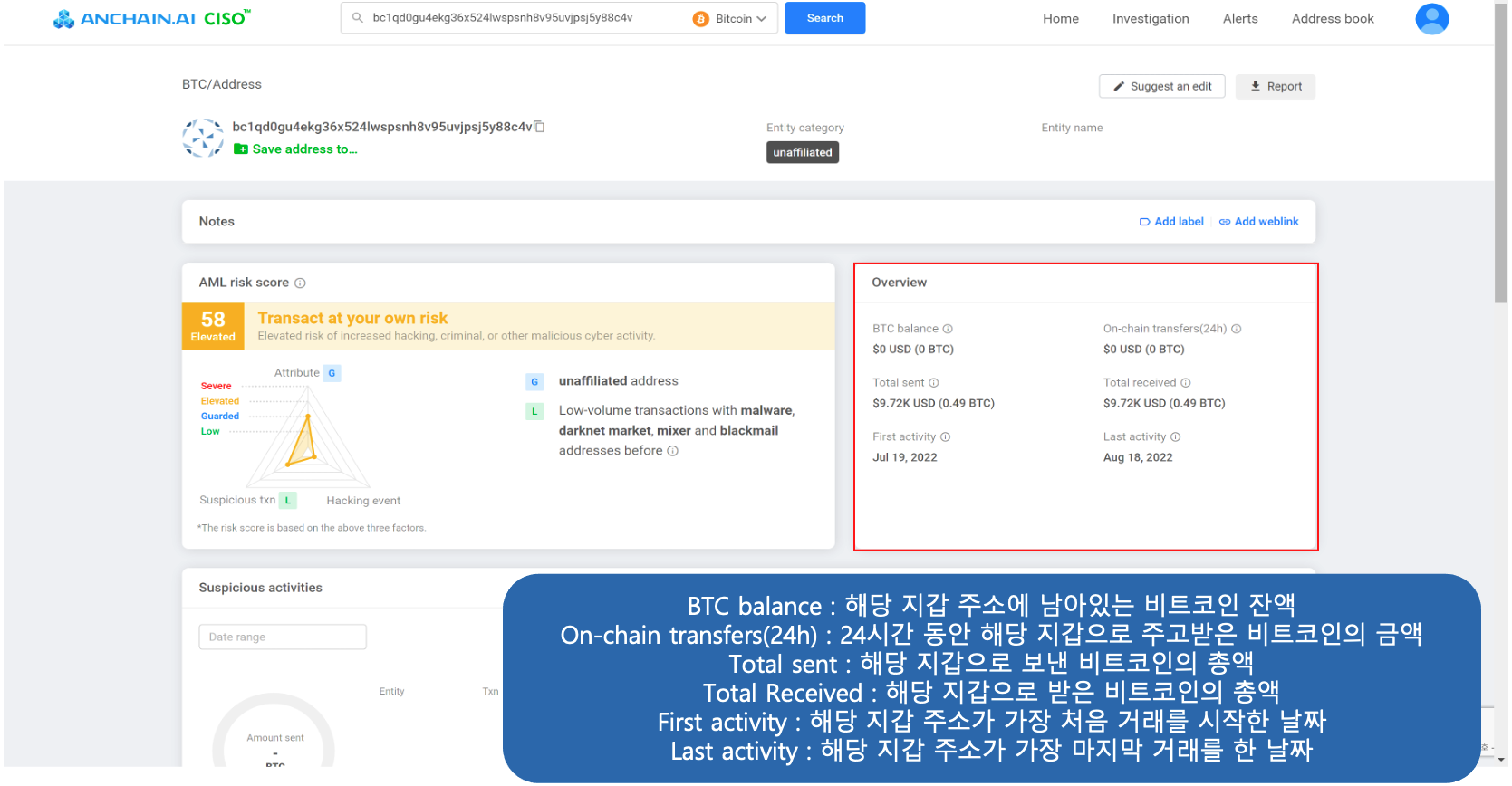
Task: Open the Bitcoin chain dropdown
Action: click(730, 18)
